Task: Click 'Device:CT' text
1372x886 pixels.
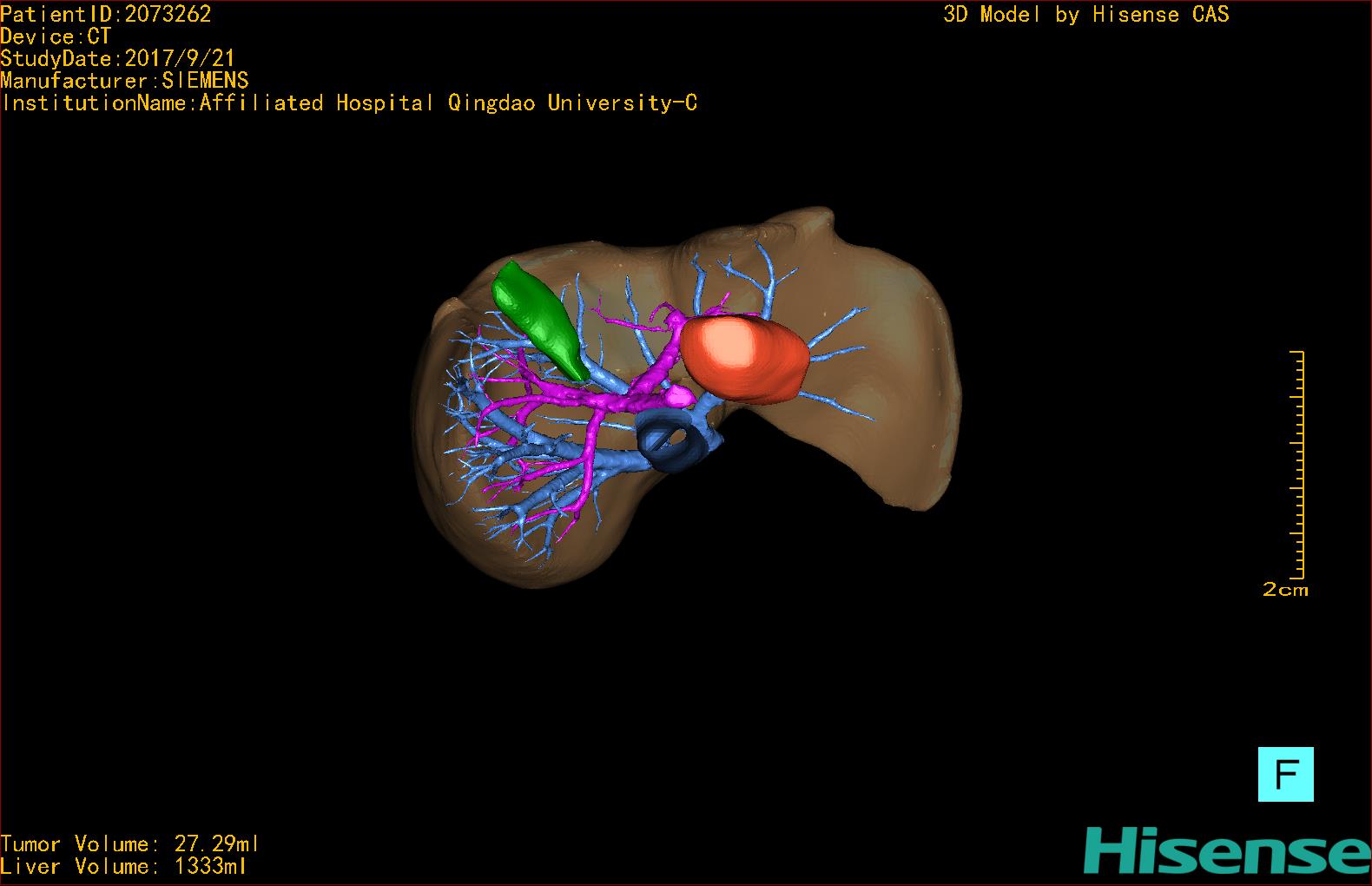Action: (x=56, y=36)
